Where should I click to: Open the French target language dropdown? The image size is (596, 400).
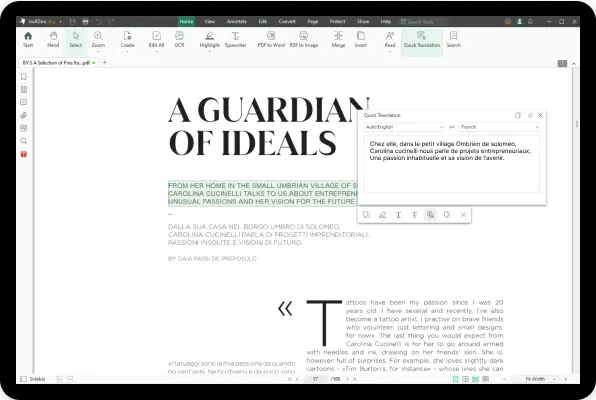499,127
